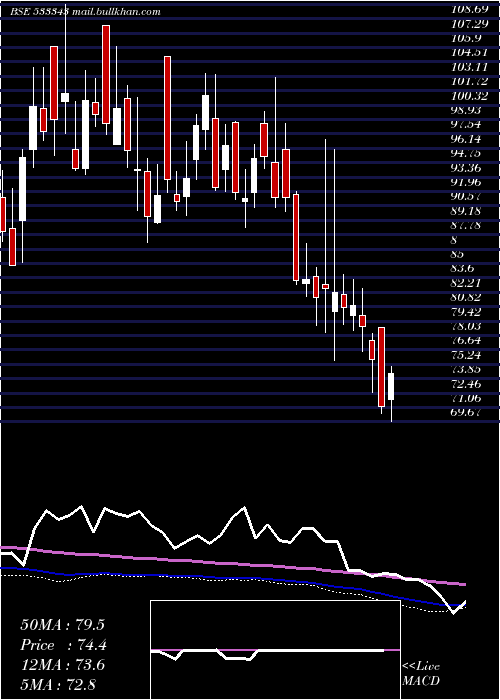Click the 96.14 price axis label
Image resolution: width=500 pixels, height=700 pixels.
click(466, 139)
